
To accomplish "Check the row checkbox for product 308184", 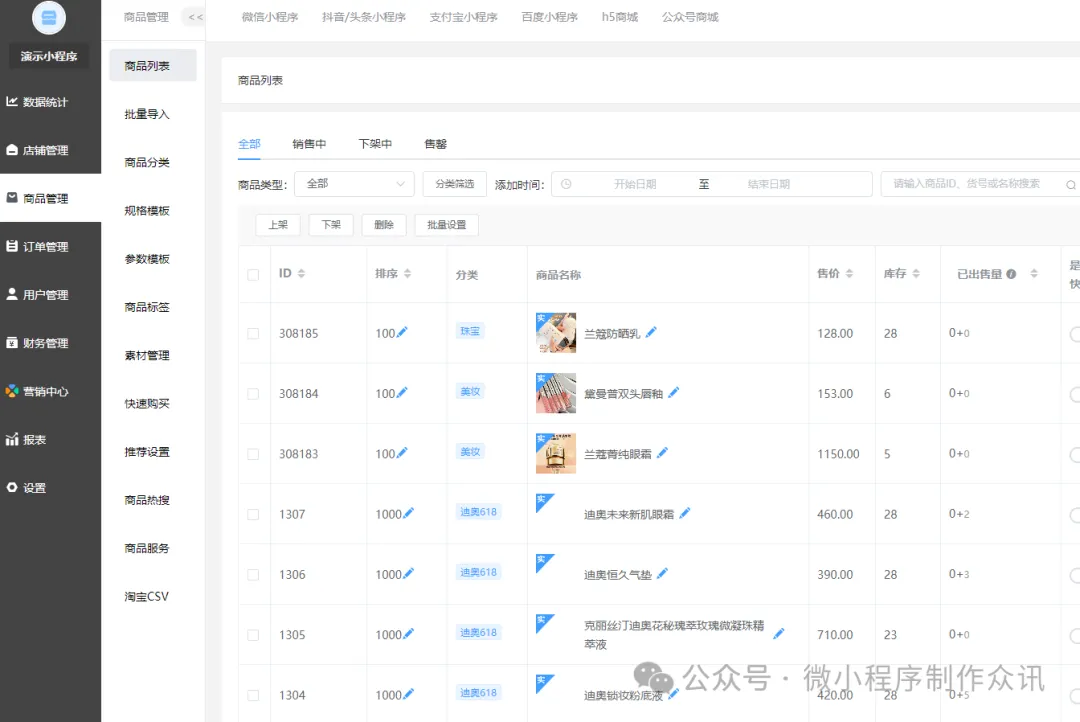I will 253,394.
